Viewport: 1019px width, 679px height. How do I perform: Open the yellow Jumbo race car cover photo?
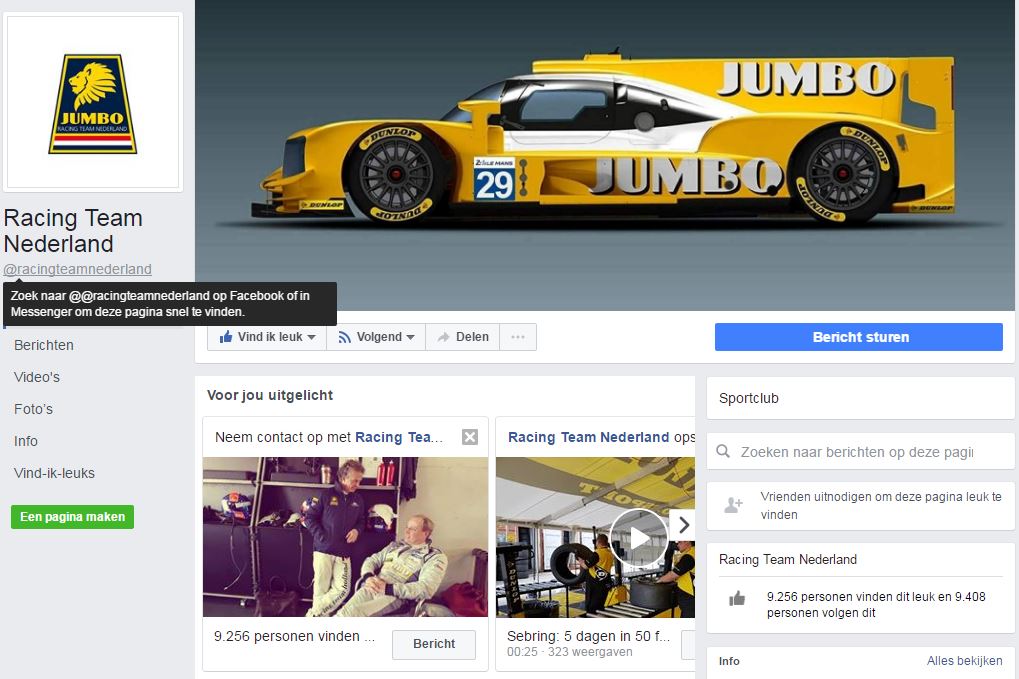tap(606, 155)
